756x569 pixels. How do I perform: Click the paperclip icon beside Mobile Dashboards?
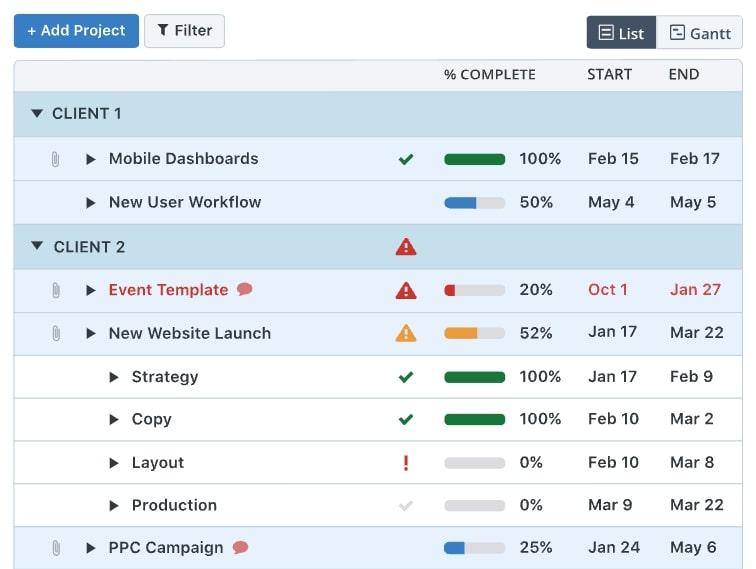click(56, 159)
